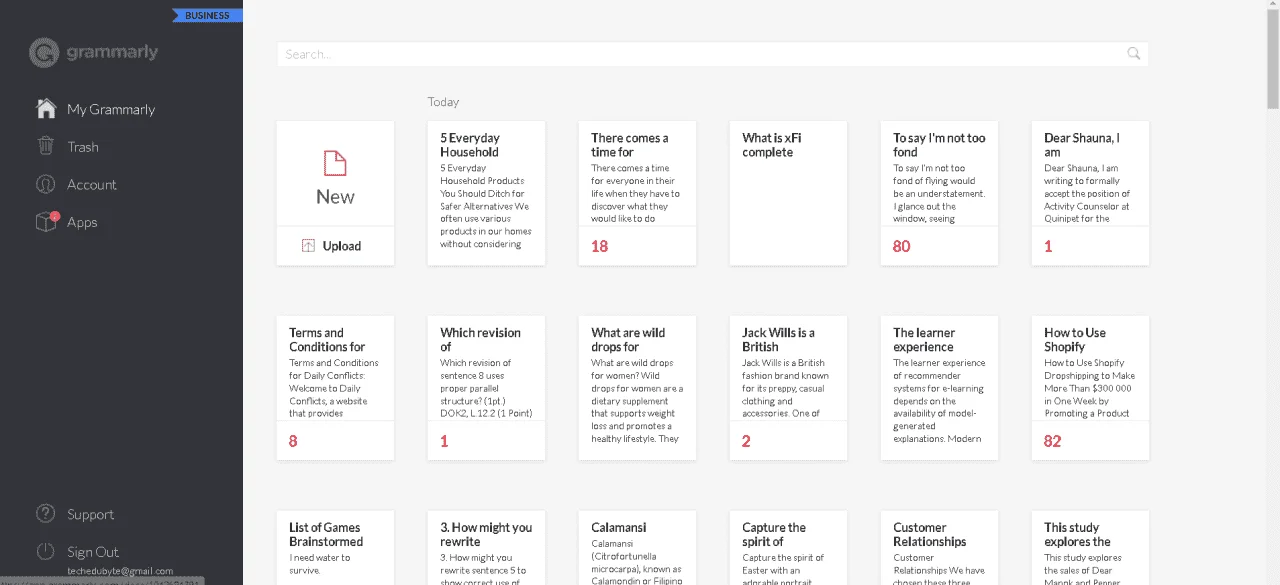The width and height of the screenshot is (1280, 585).
Task: Click the 82 issues count on Shopify card
Action: 1053,441
